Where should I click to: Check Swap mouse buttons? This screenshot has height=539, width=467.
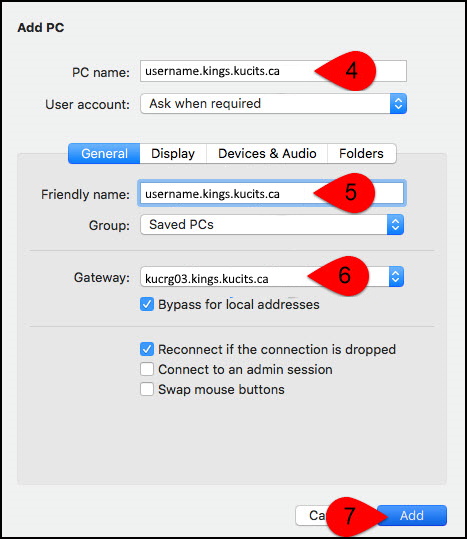(x=147, y=389)
